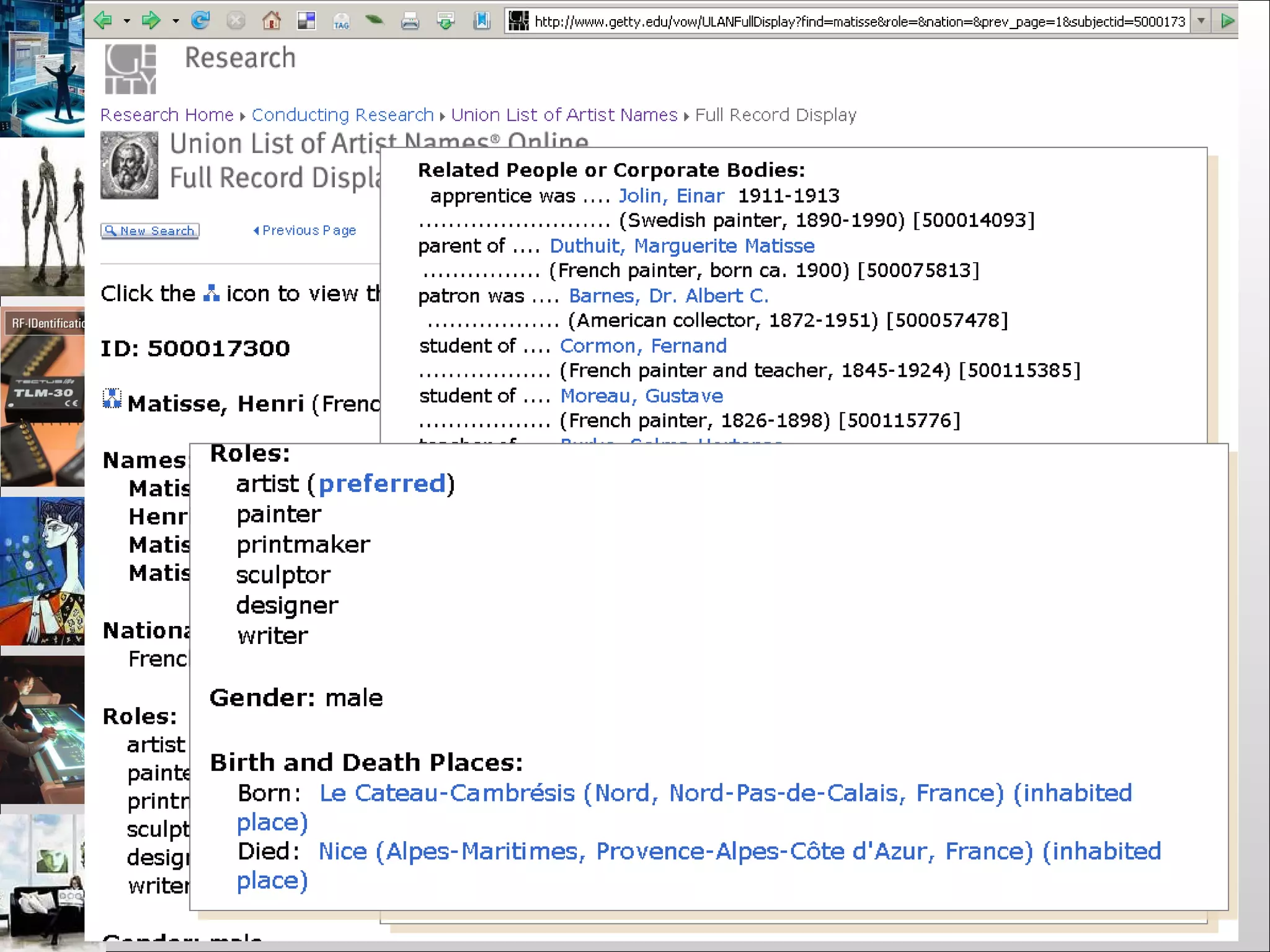Open the Moreau, Gustave link
The image size is (1270, 952).
[x=641, y=395]
